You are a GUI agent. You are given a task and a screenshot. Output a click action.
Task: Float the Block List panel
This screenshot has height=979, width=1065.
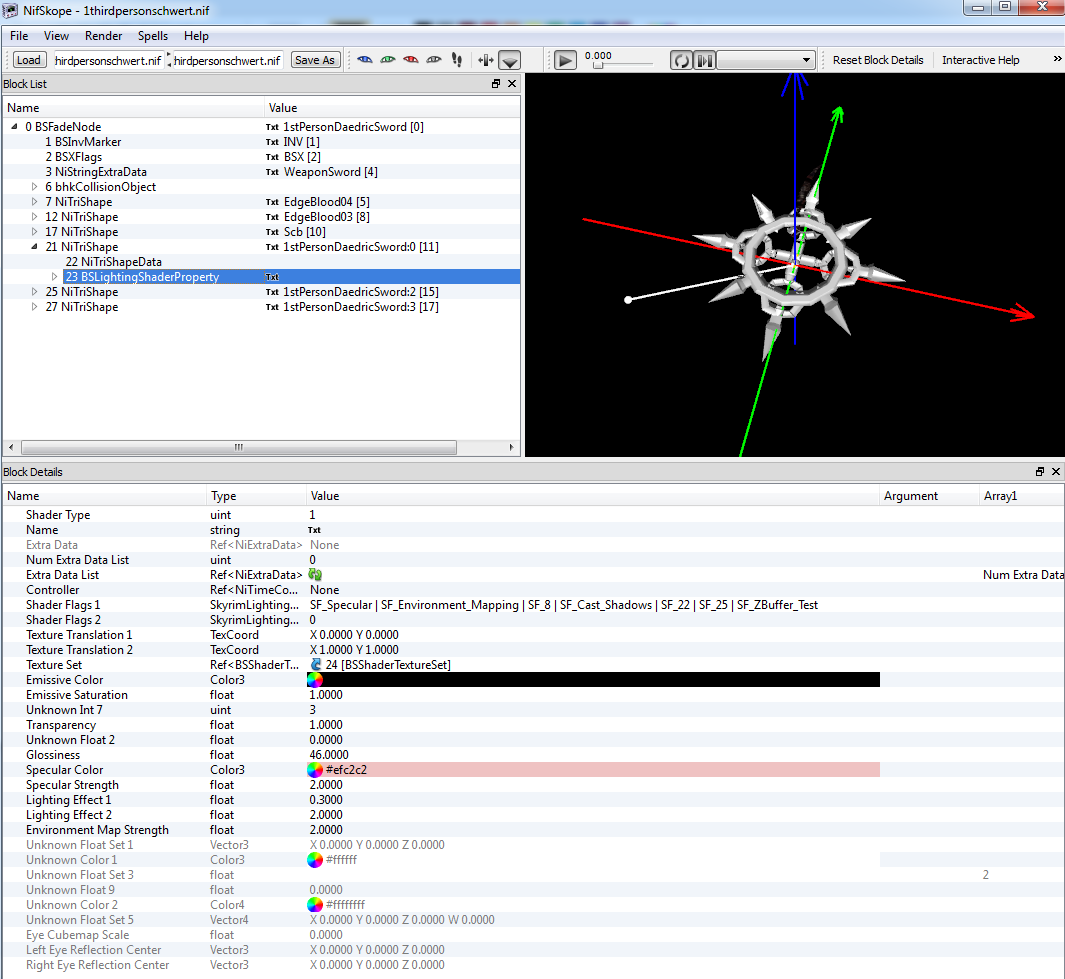pyautogui.click(x=496, y=85)
